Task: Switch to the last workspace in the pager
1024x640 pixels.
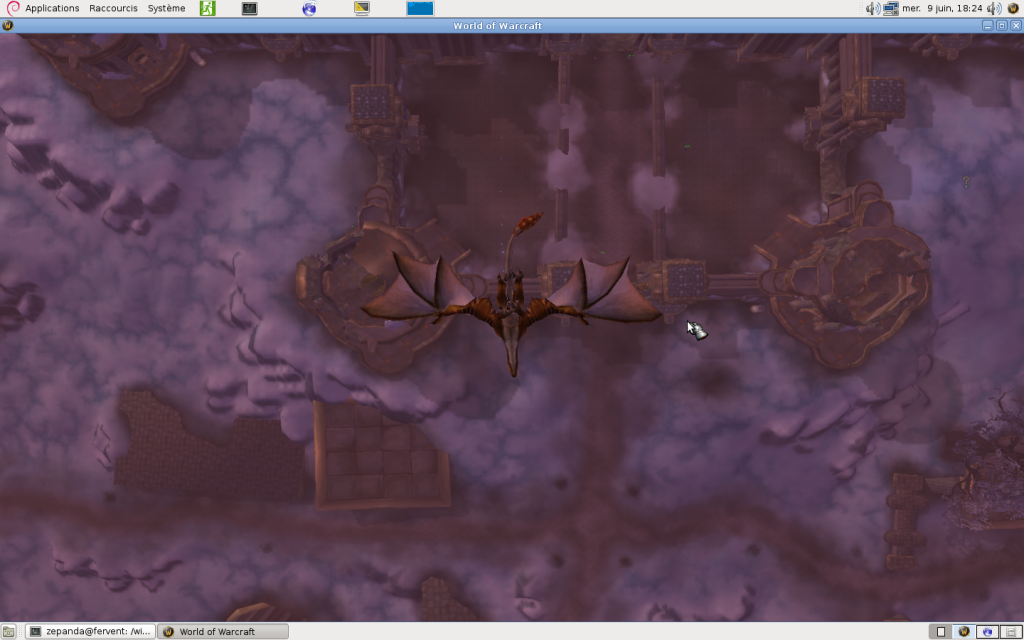Action: click(1010, 632)
